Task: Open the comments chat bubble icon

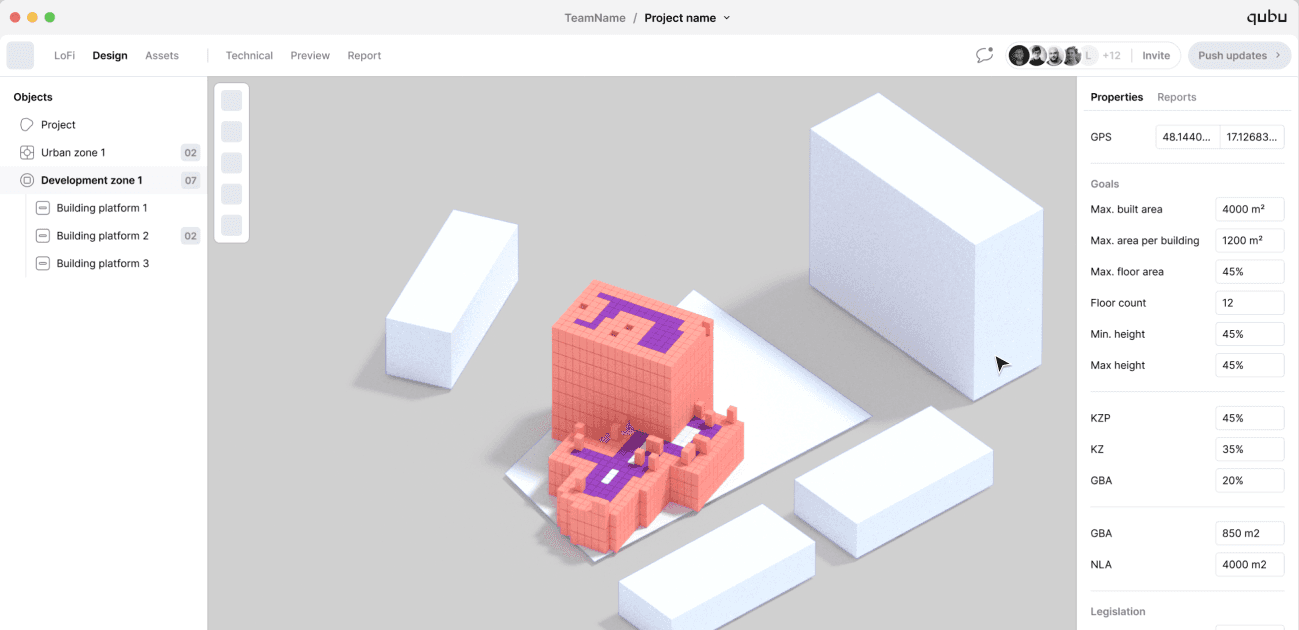Action: 985,56
